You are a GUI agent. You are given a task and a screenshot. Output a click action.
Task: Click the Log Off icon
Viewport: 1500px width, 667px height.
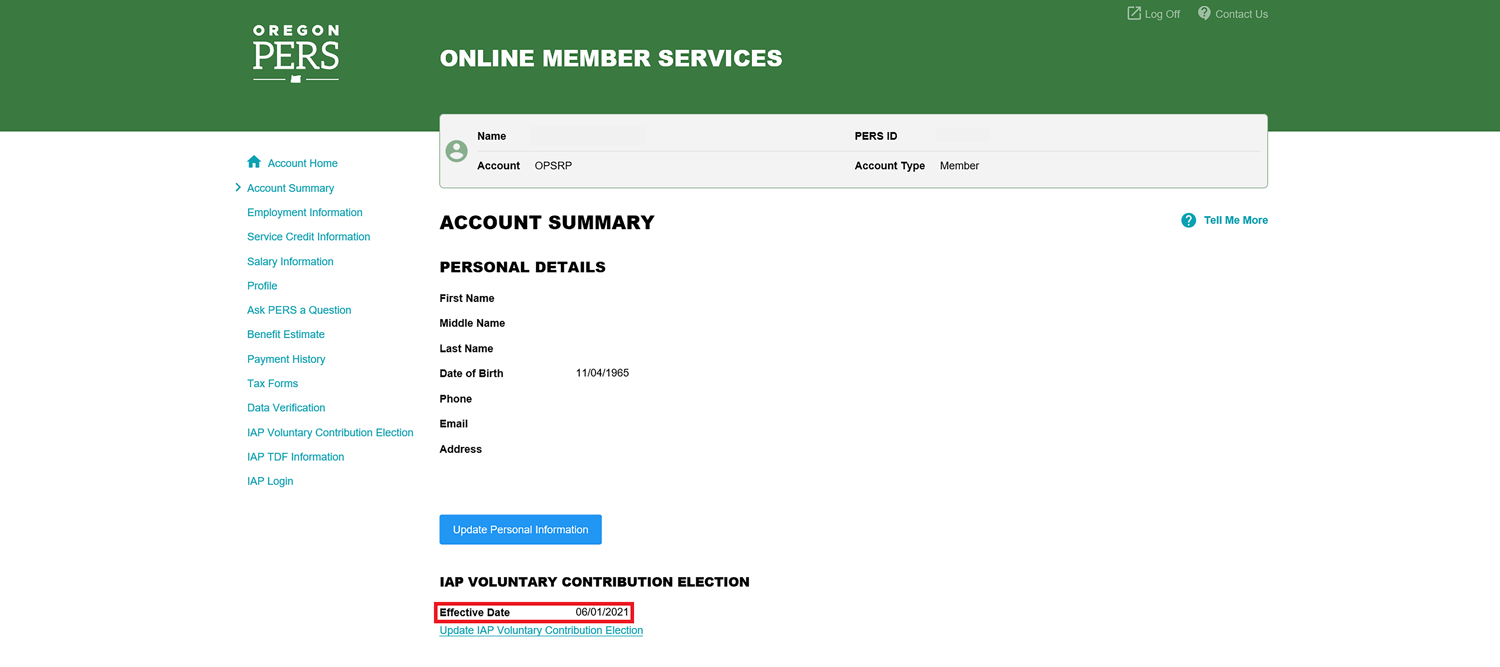click(x=1134, y=14)
